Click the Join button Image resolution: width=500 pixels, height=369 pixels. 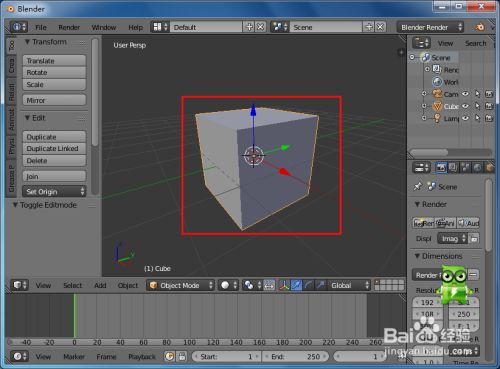point(54,176)
